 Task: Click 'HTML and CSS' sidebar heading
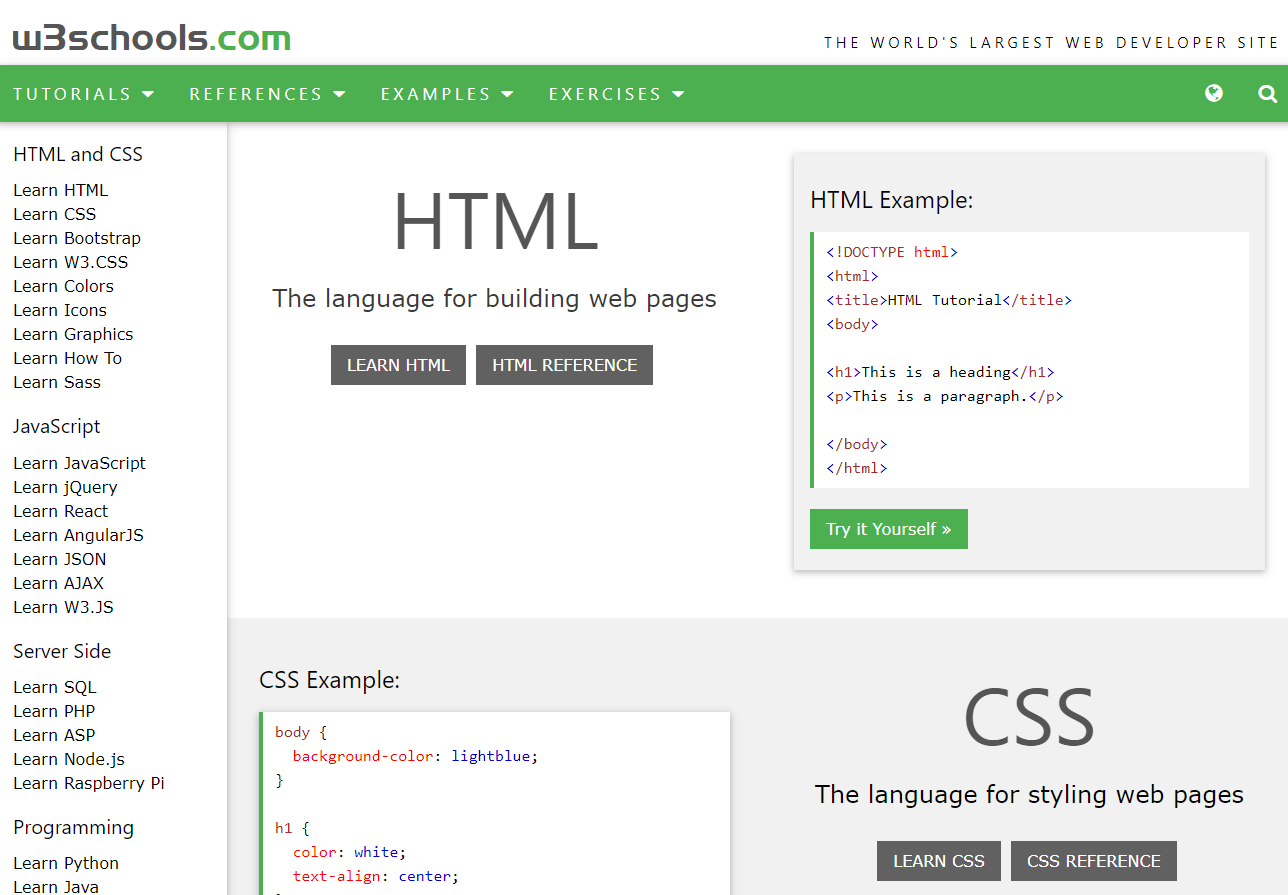78,154
